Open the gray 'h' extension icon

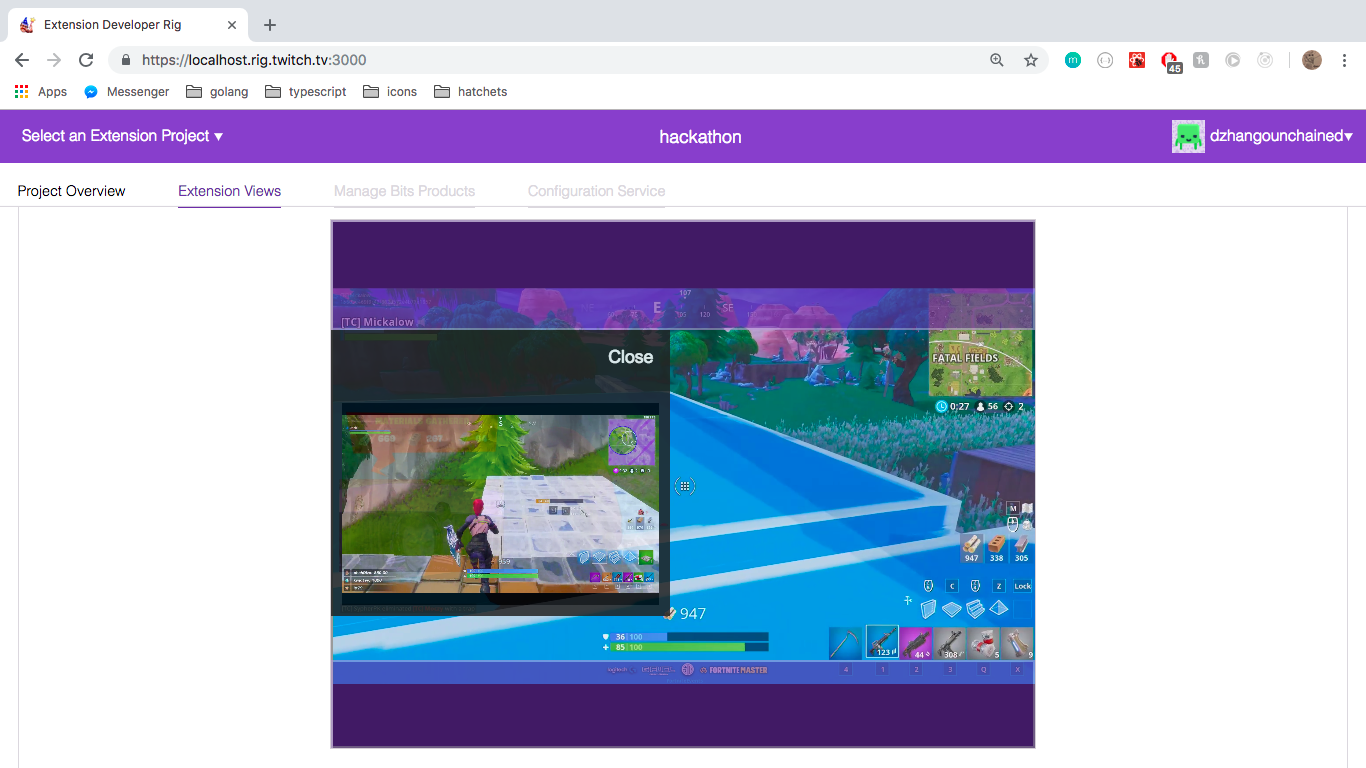1201,60
